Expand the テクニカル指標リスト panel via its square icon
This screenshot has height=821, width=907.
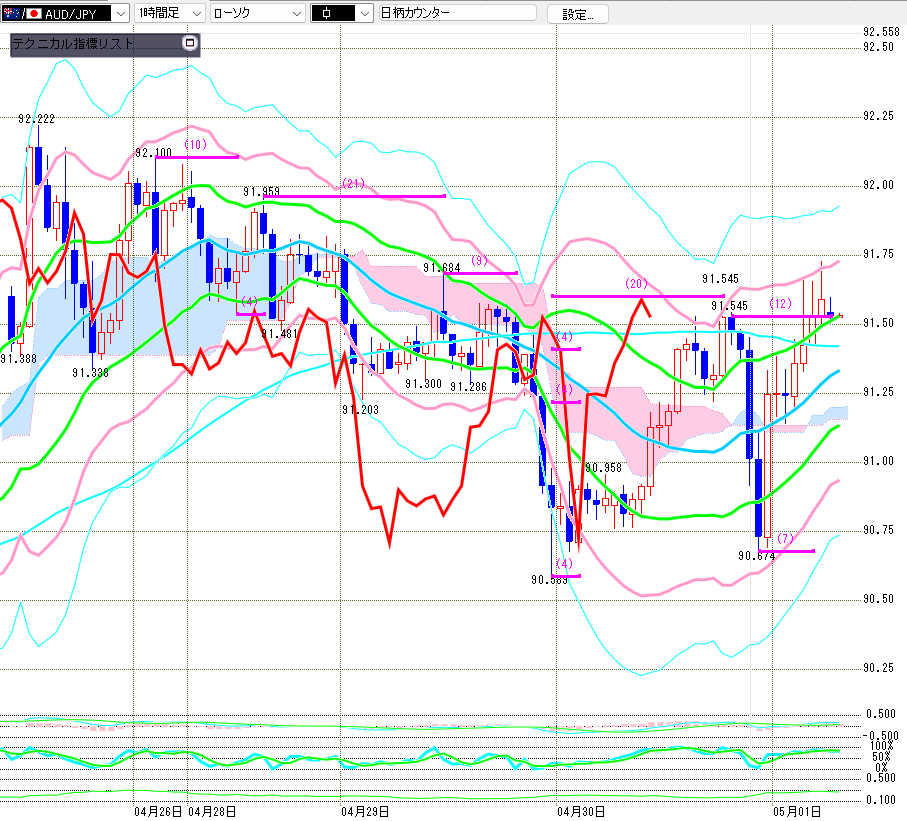(190, 43)
